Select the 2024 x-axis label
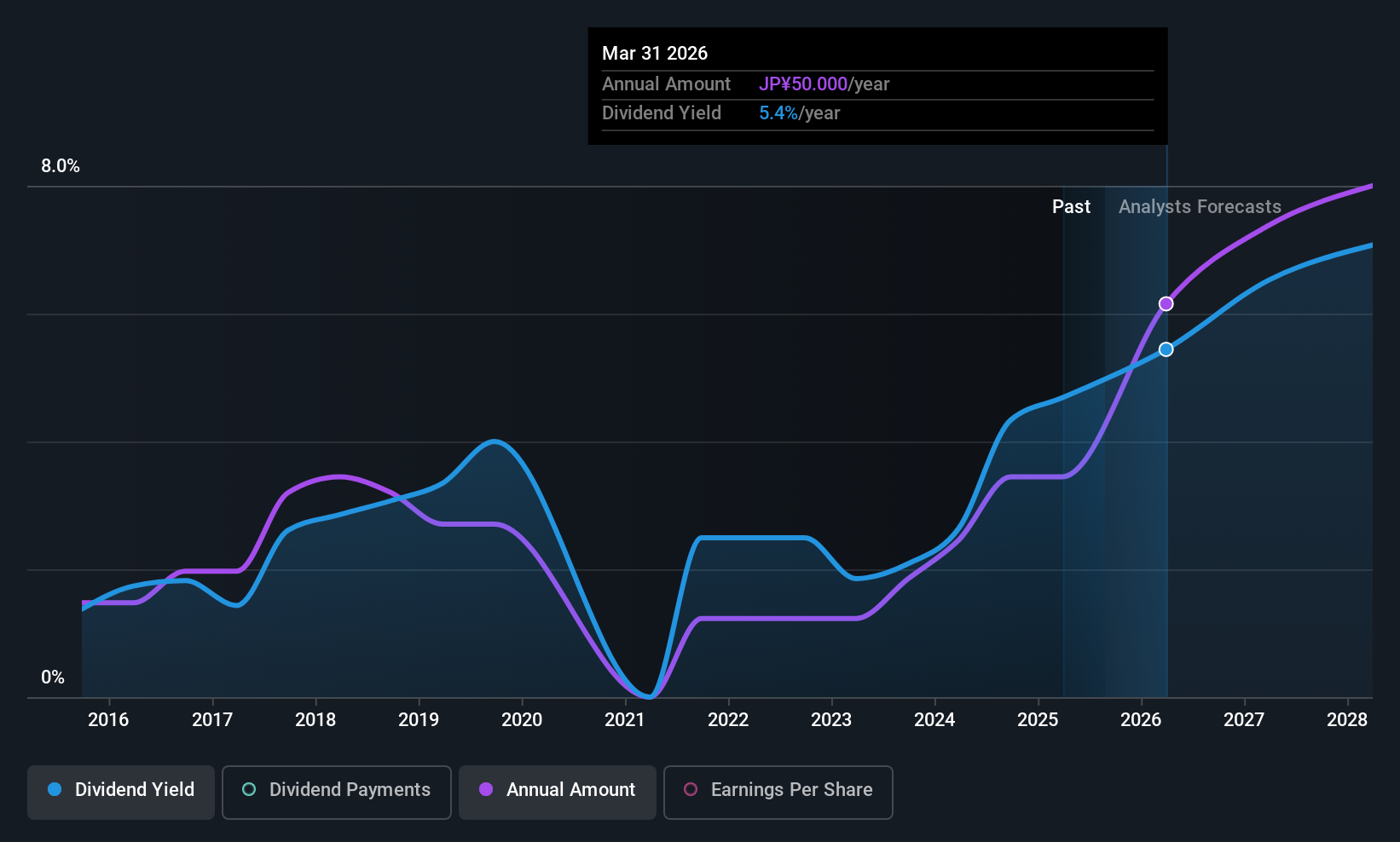1400x842 pixels. point(934,720)
